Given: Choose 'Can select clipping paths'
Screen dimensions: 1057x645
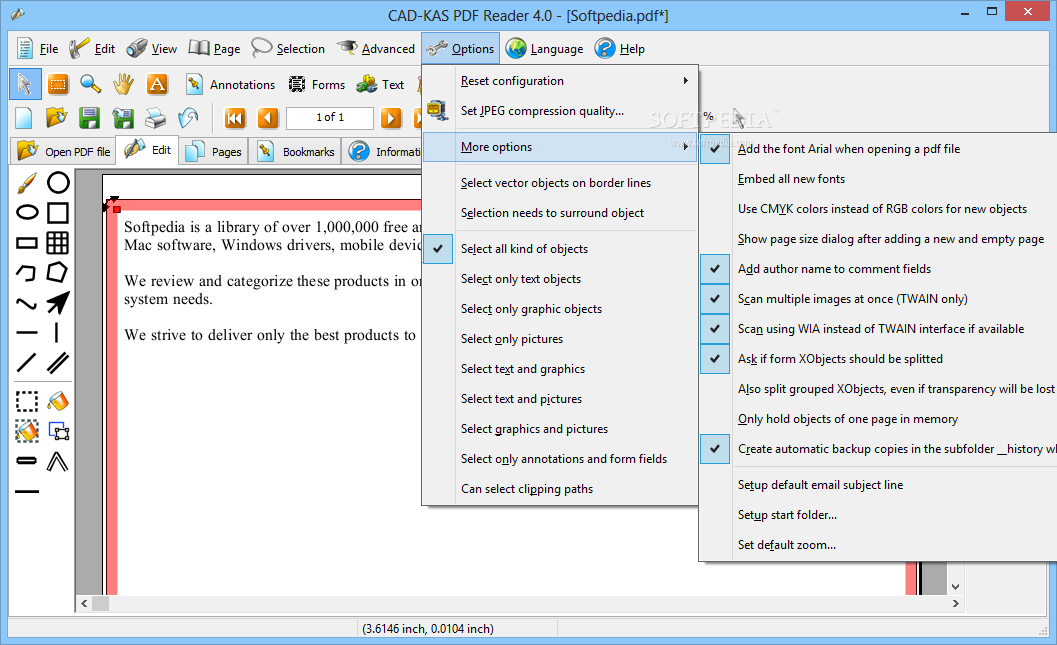Looking at the screenshot, I should click(x=560, y=489).
